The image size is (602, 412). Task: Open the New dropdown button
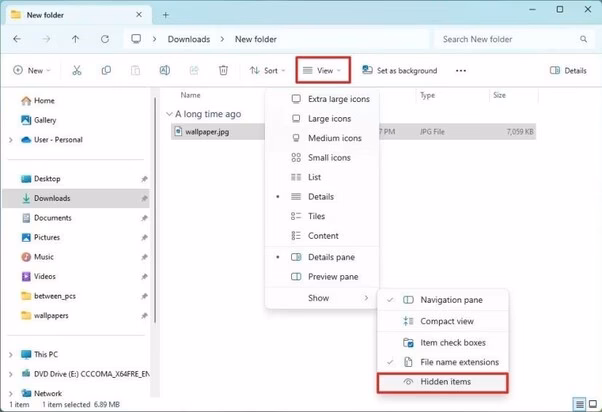(32, 71)
